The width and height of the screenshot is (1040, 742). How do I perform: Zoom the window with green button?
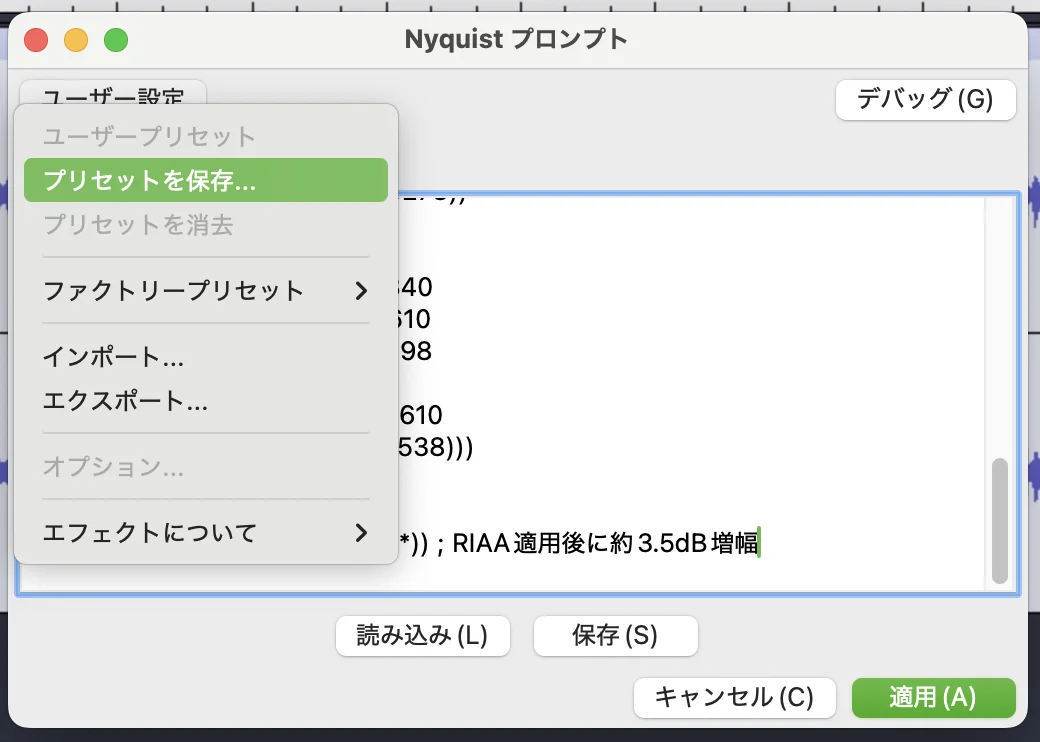pyautogui.click(x=116, y=40)
